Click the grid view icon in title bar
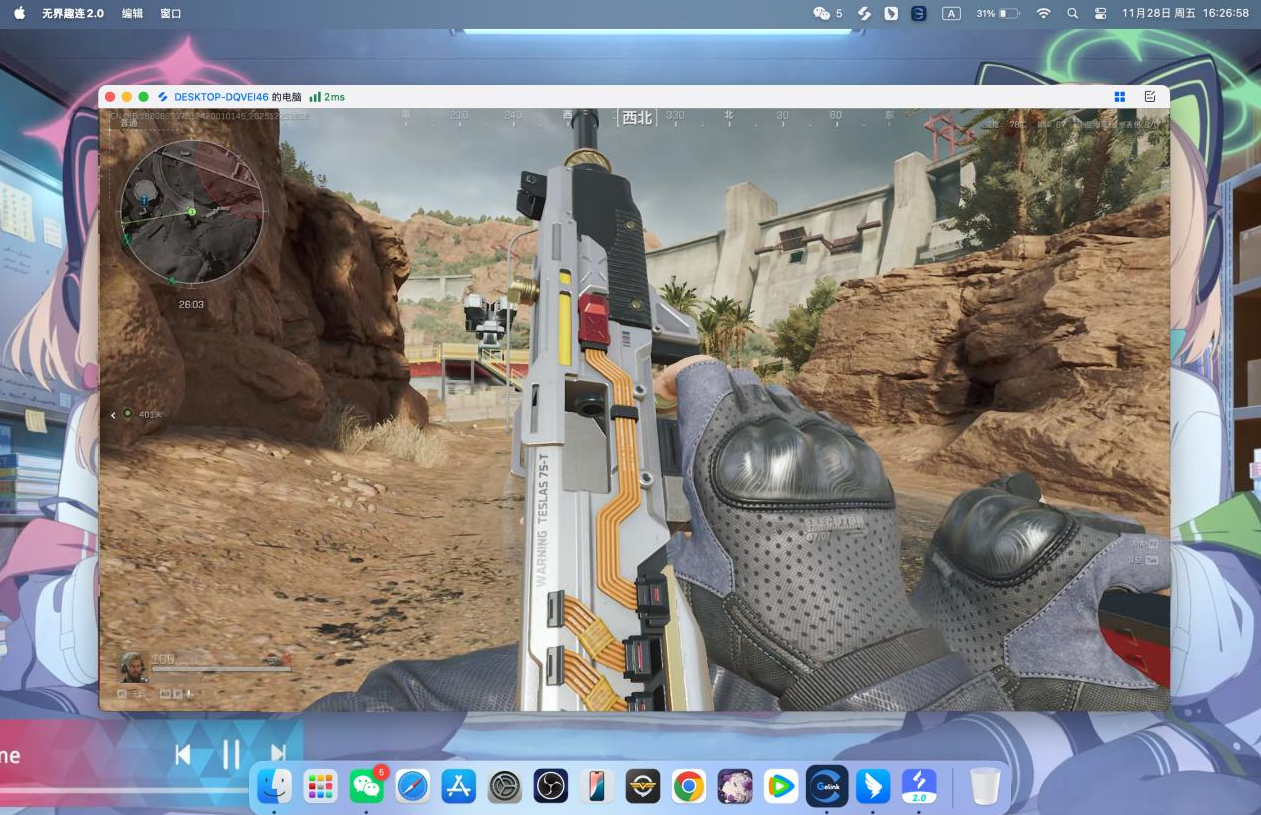This screenshot has width=1261, height=815. click(1120, 97)
